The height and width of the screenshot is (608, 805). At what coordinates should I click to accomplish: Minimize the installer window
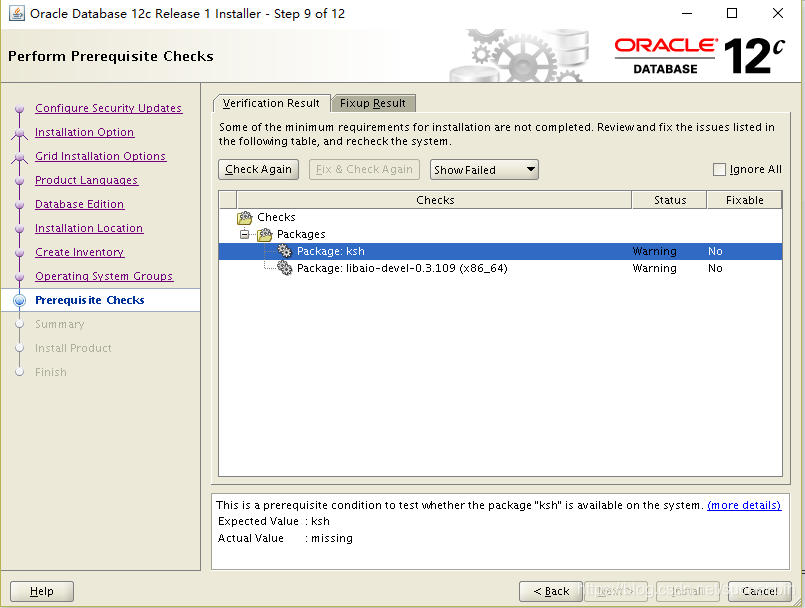[x=687, y=13]
